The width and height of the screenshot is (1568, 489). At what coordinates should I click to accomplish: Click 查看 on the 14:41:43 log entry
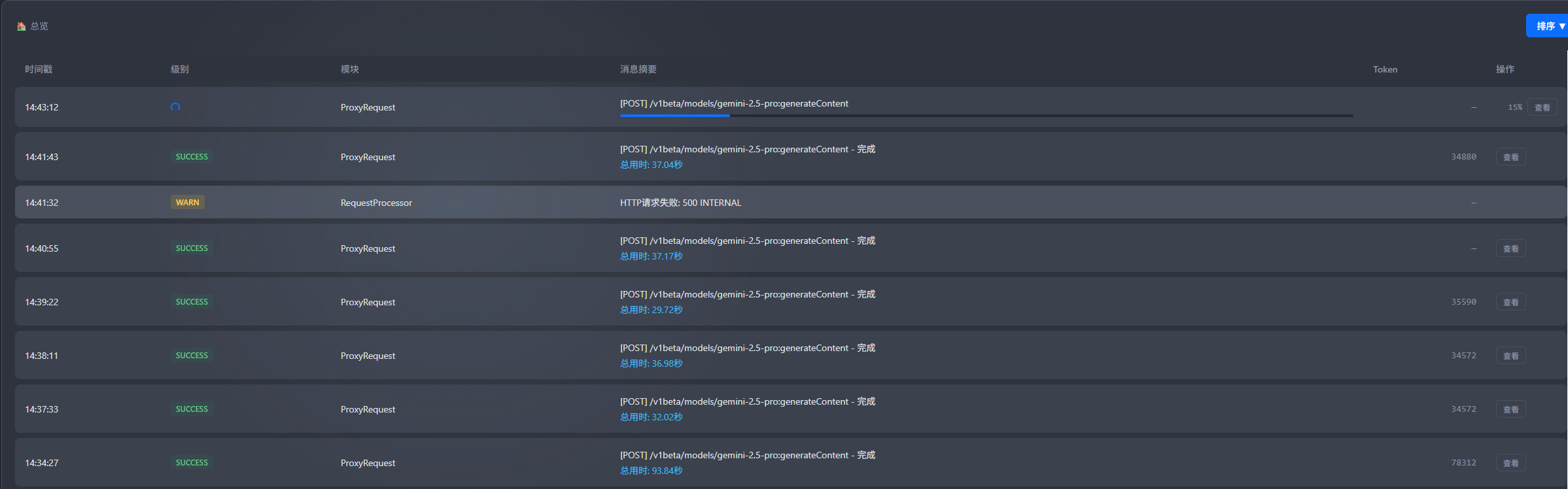coord(1510,157)
